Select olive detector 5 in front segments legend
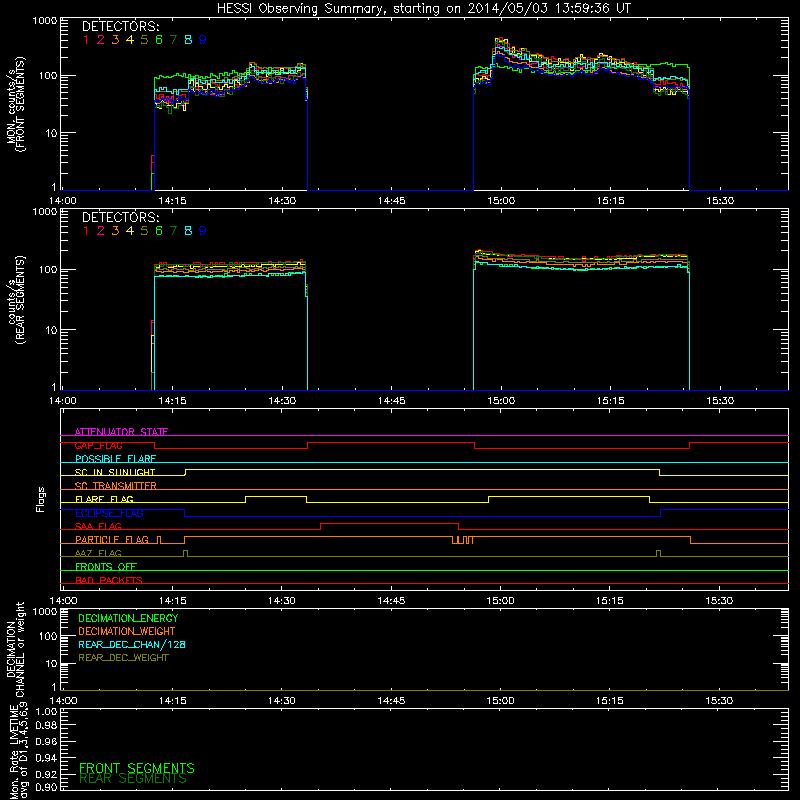 click(x=144, y=40)
